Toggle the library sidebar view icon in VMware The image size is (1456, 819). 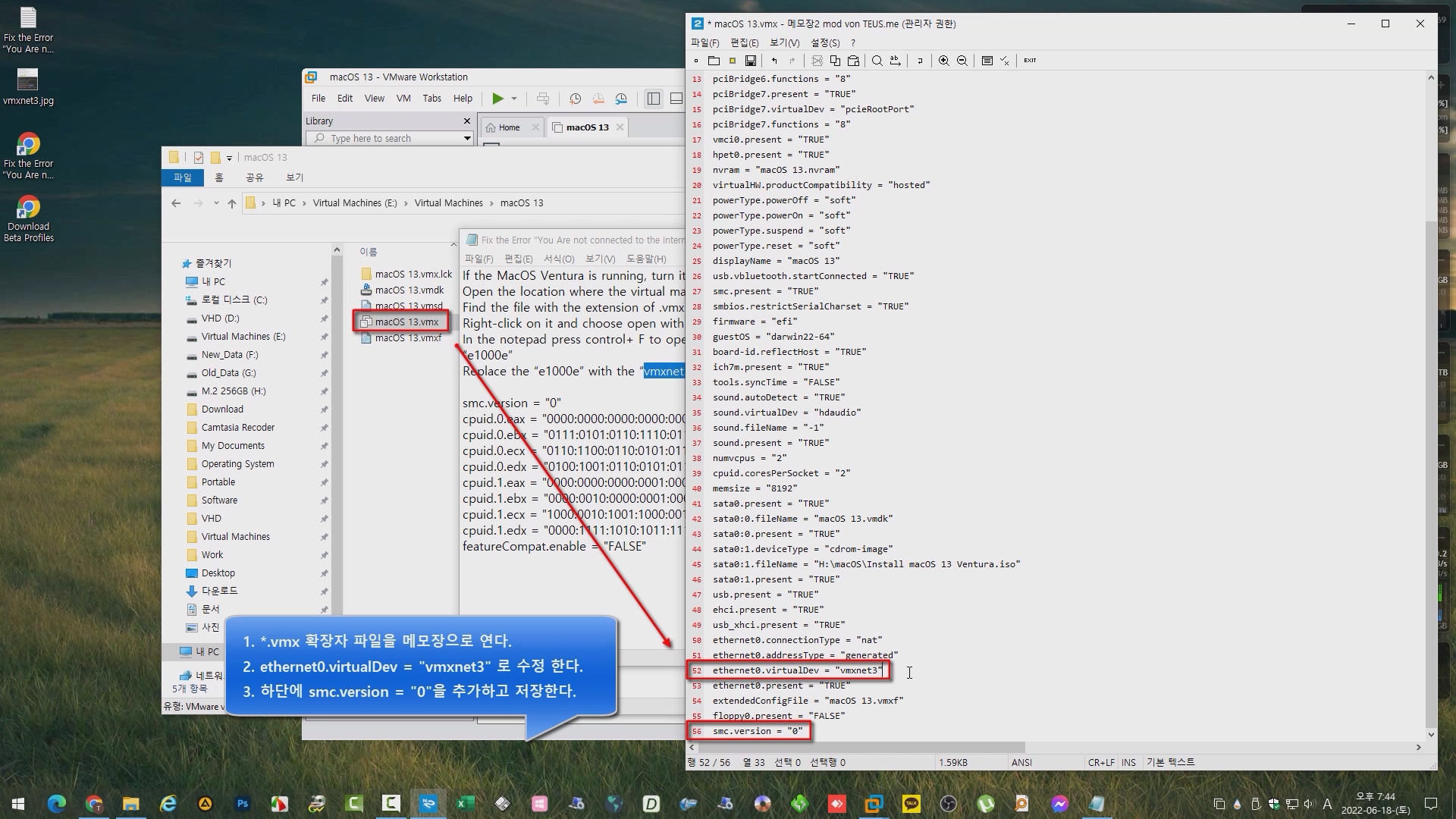(x=654, y=99)
